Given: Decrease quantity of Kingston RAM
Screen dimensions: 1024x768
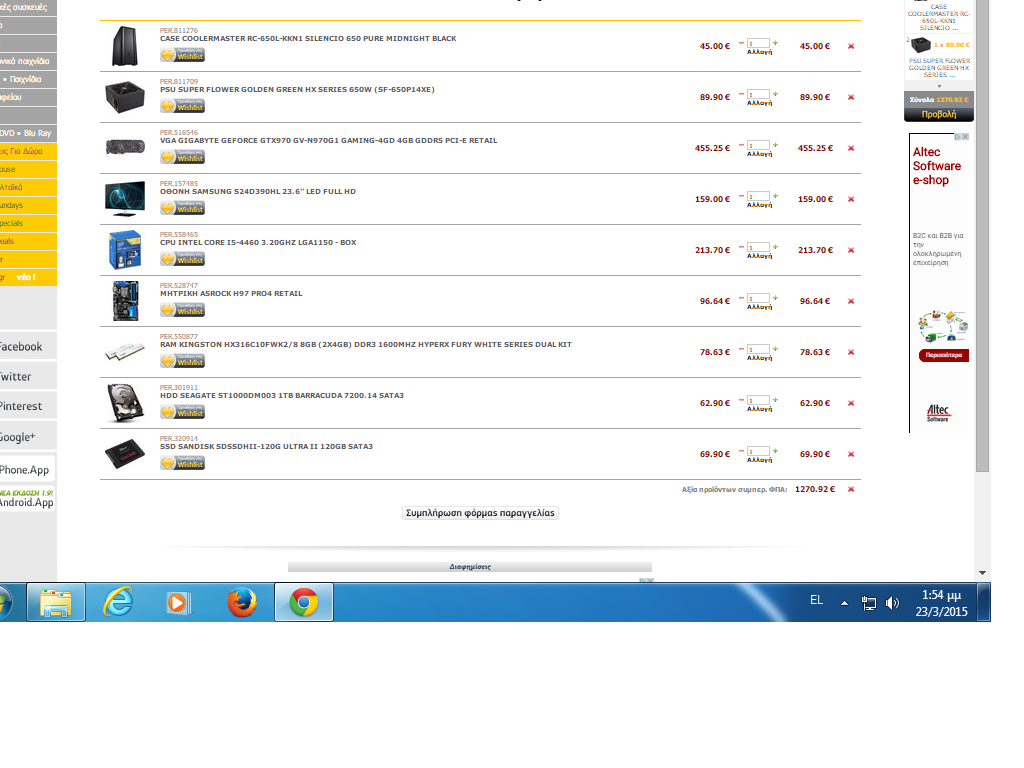Looking at the screenshot, I should click(x=741, y=348).
